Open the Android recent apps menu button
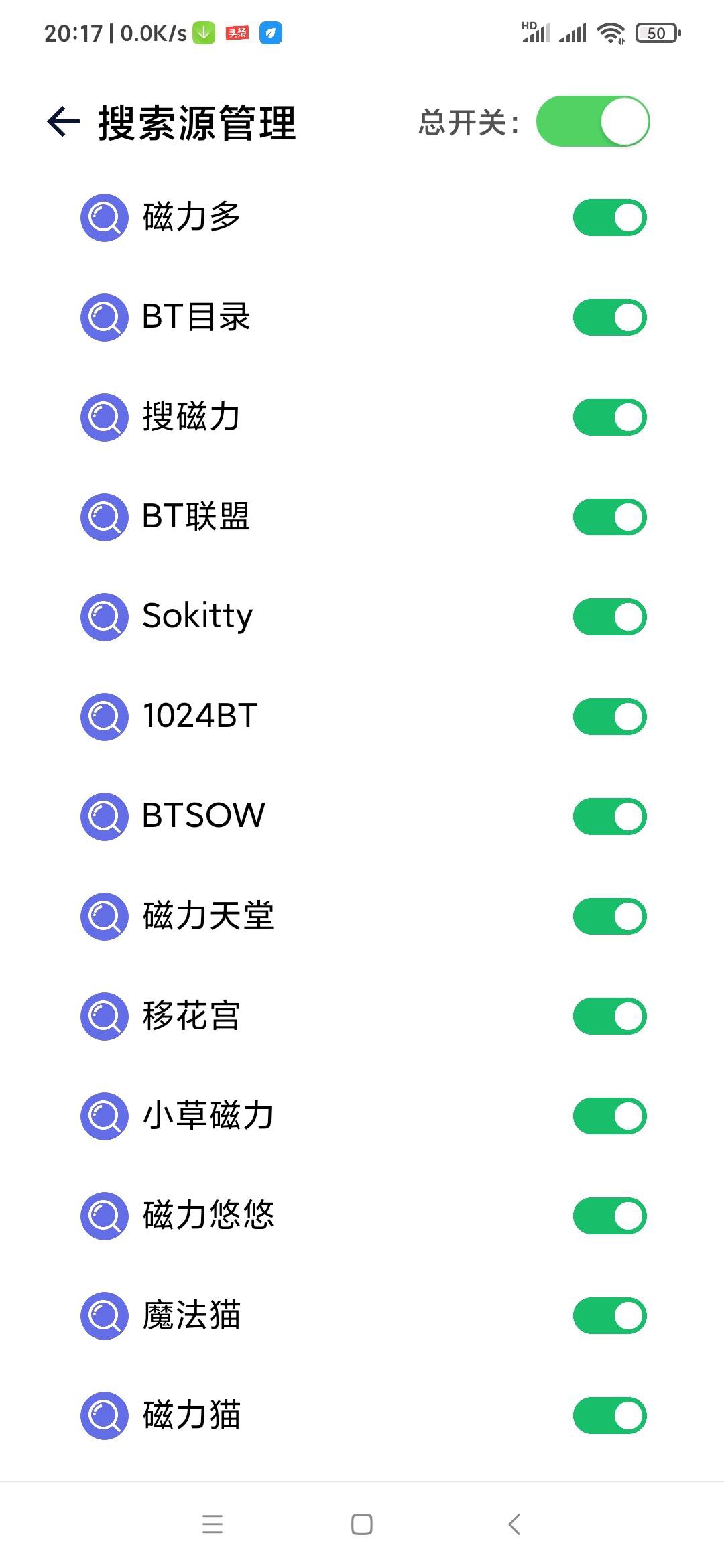 213,1524
